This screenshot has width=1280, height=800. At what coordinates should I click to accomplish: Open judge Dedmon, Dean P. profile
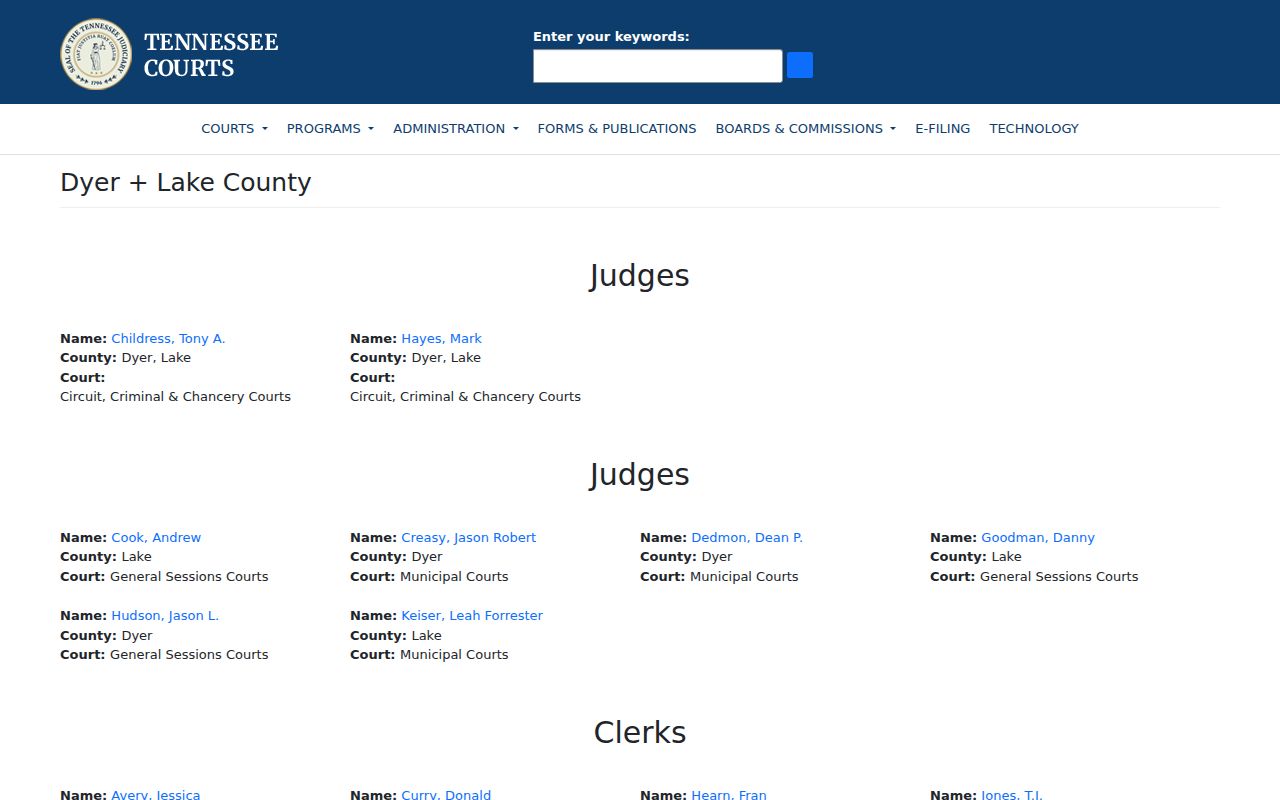[747, 537]
